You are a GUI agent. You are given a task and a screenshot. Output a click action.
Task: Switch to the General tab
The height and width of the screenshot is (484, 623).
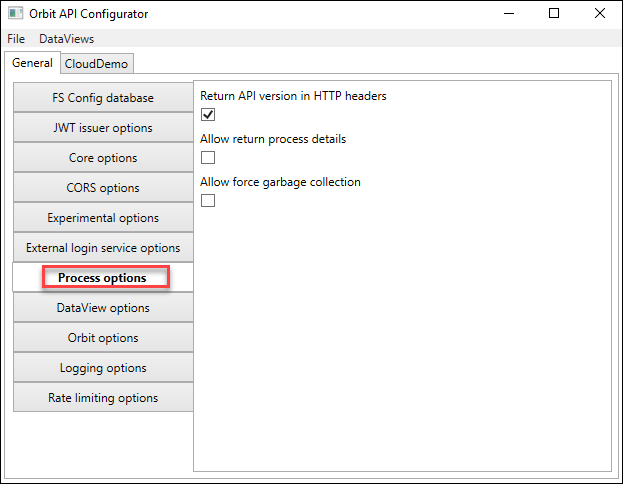point(32,63)
